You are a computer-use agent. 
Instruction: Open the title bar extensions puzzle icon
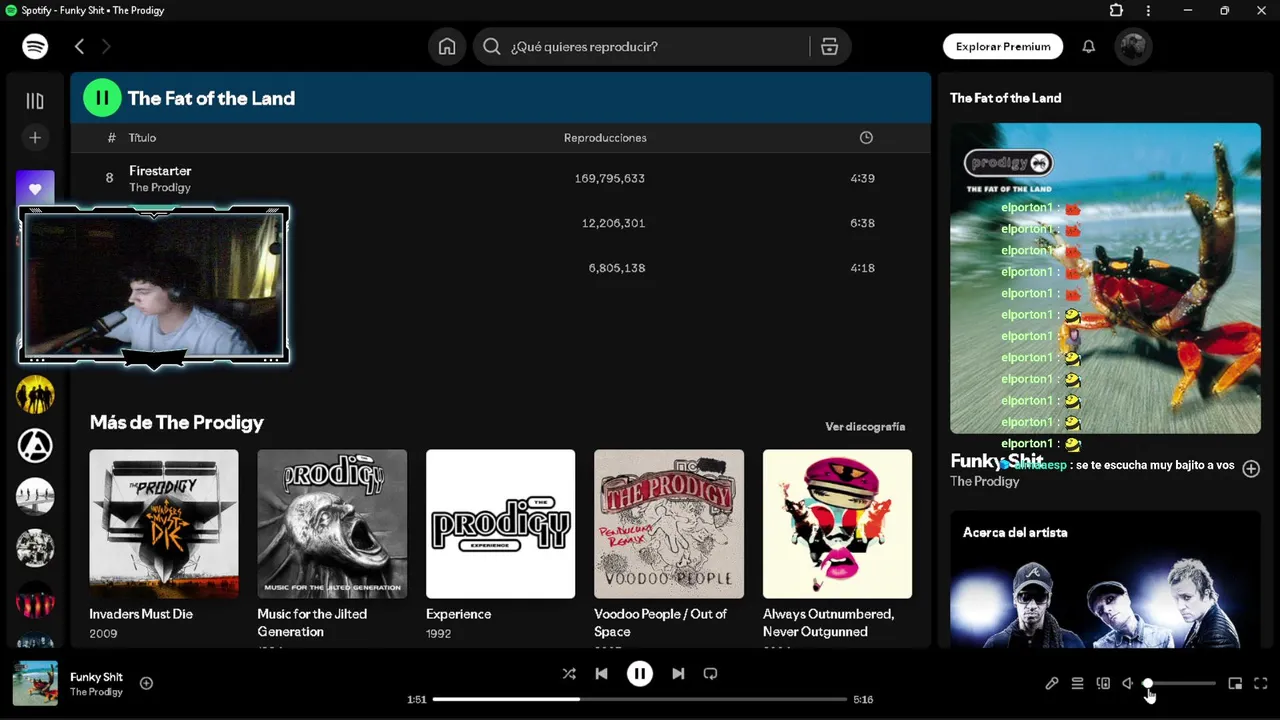(1116, 10)
